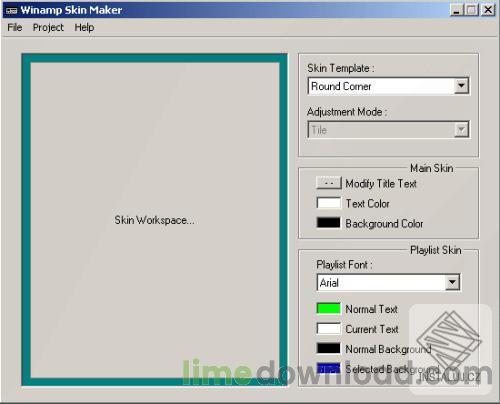Pick the white Text Color swatch
This screenshot has height=404, width=500.
[x=329, y=203]
